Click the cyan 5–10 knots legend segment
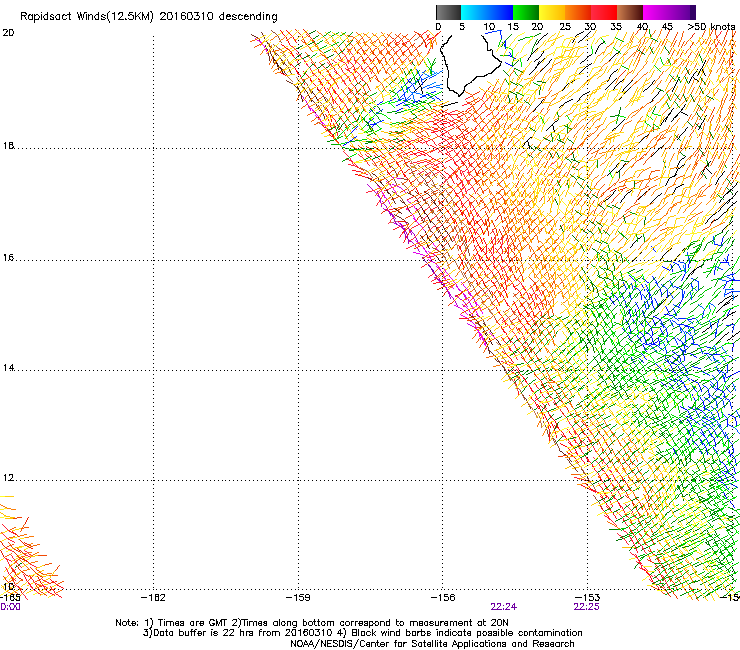This screenshot has height=650, width=740. [x=474, y=12]
